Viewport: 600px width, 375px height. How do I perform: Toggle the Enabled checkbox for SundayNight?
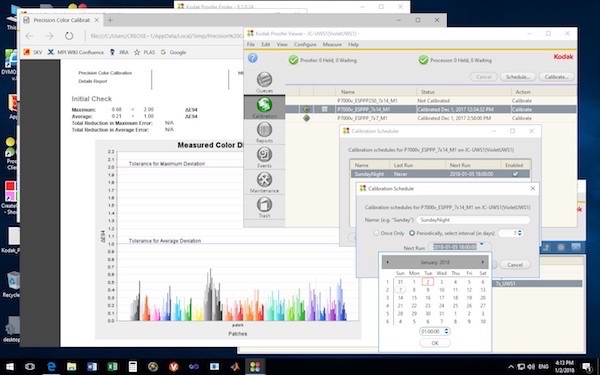tap(515, 174)
